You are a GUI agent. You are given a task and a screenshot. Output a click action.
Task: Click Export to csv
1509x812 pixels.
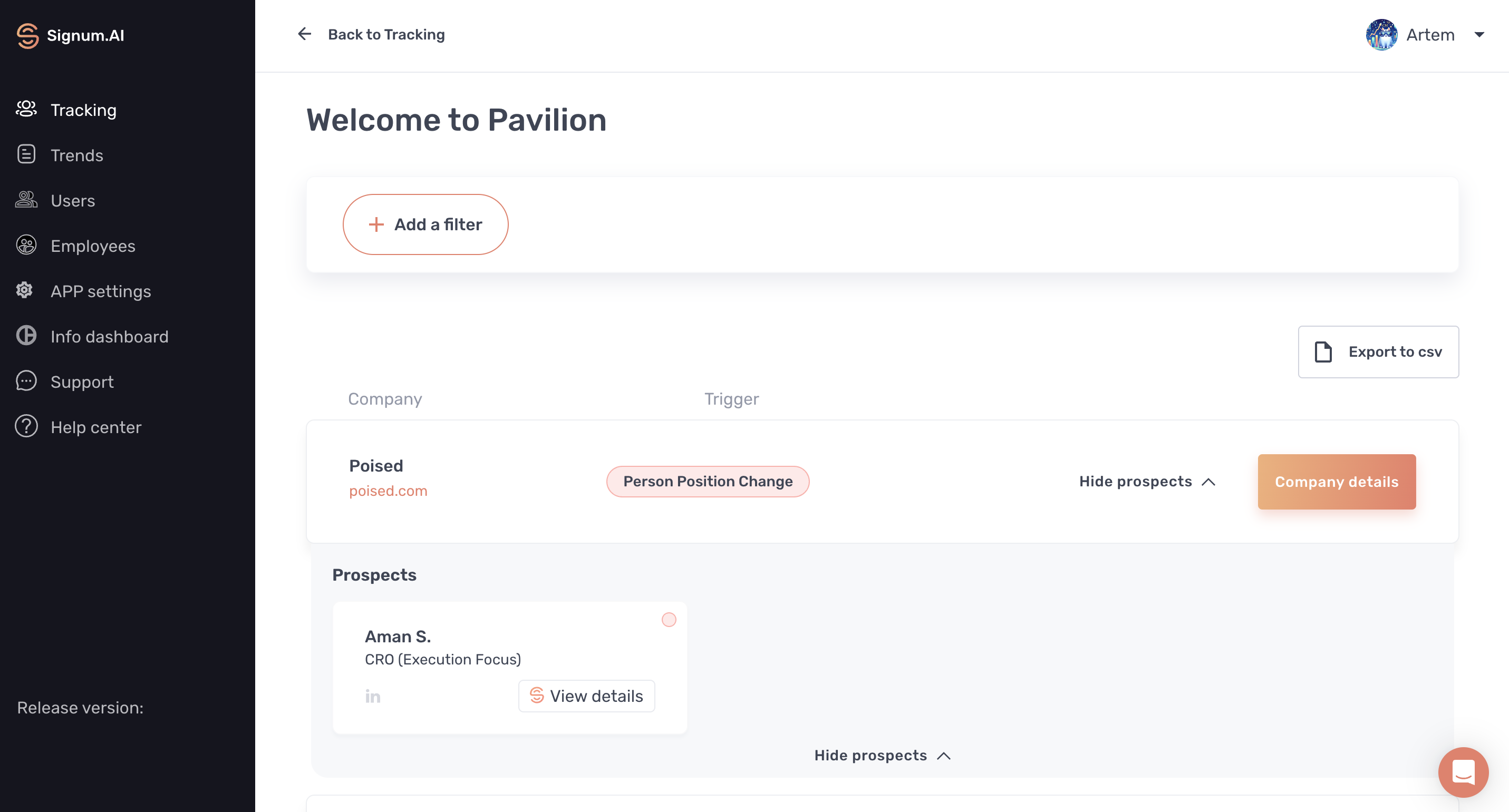click(1378, 352)
